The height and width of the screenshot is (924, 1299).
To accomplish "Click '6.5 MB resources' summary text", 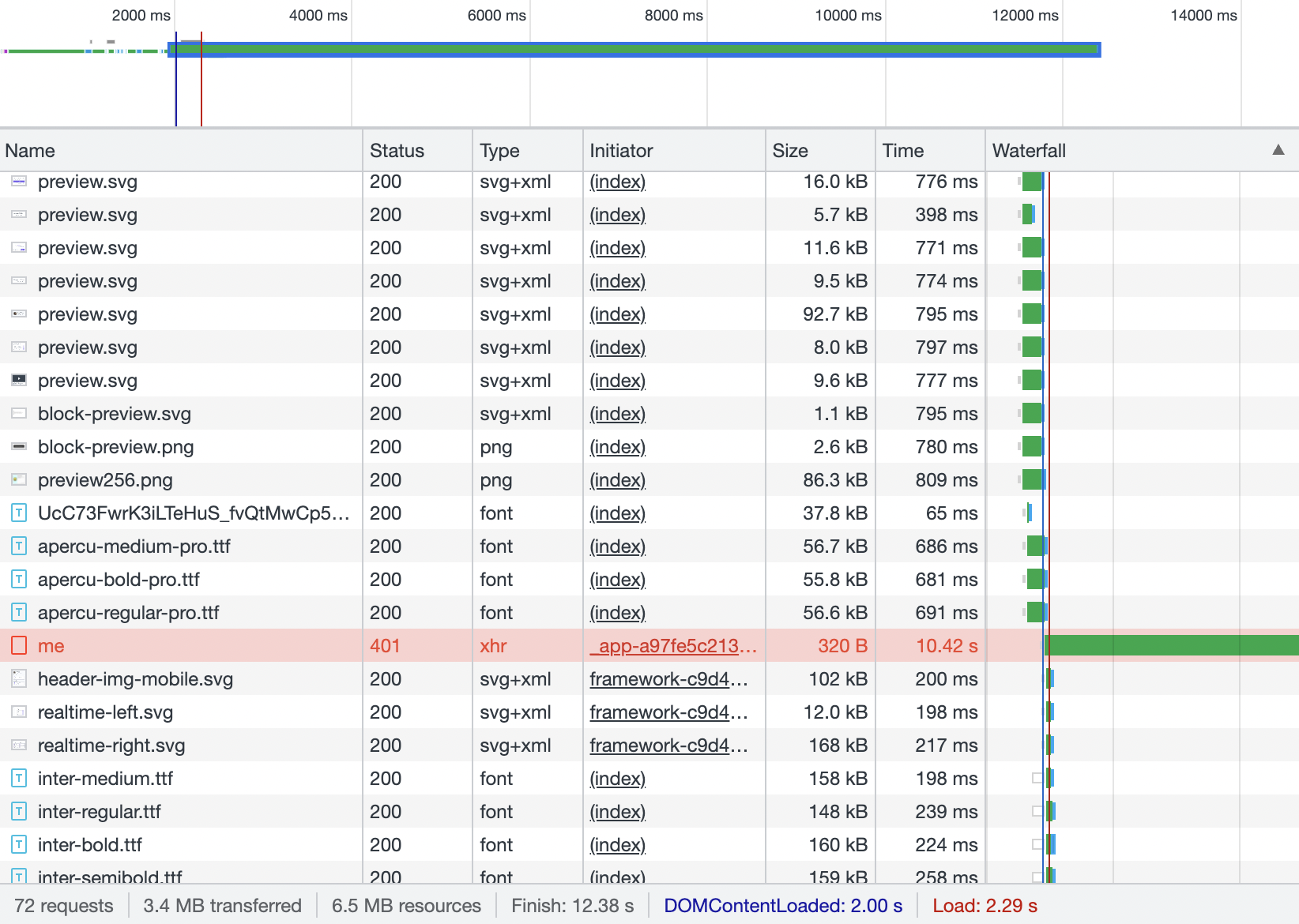I will (406, 905).
